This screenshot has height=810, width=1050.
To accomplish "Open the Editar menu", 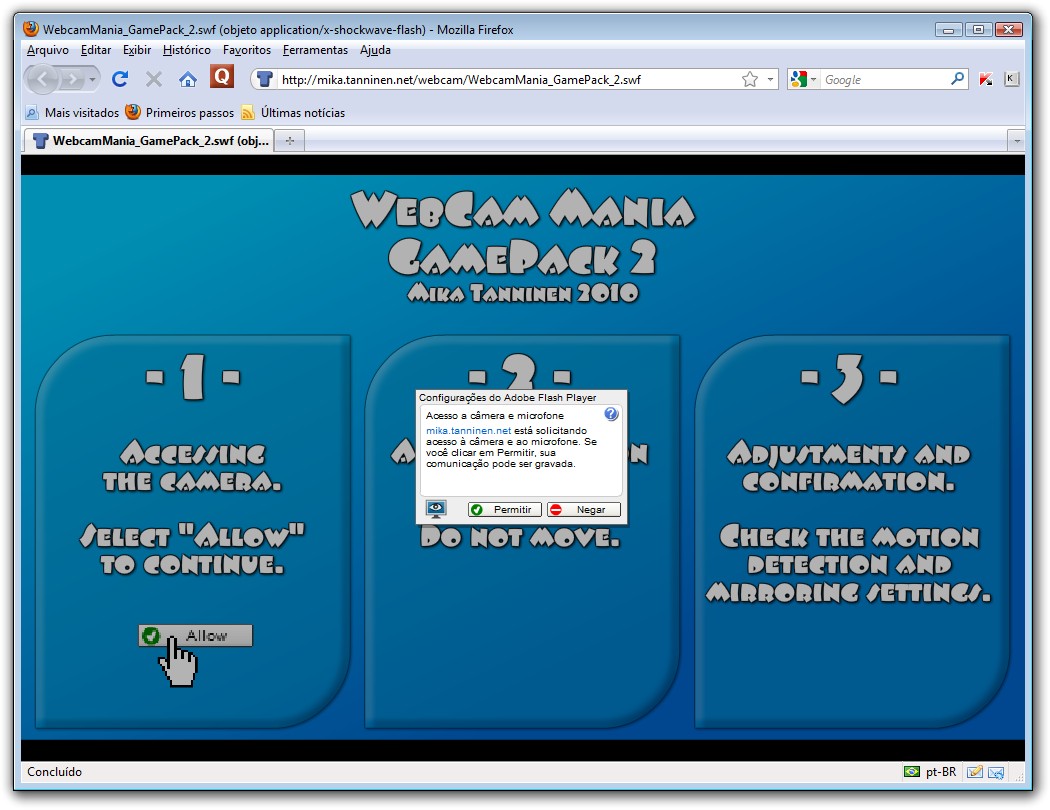I will (96, 50).
